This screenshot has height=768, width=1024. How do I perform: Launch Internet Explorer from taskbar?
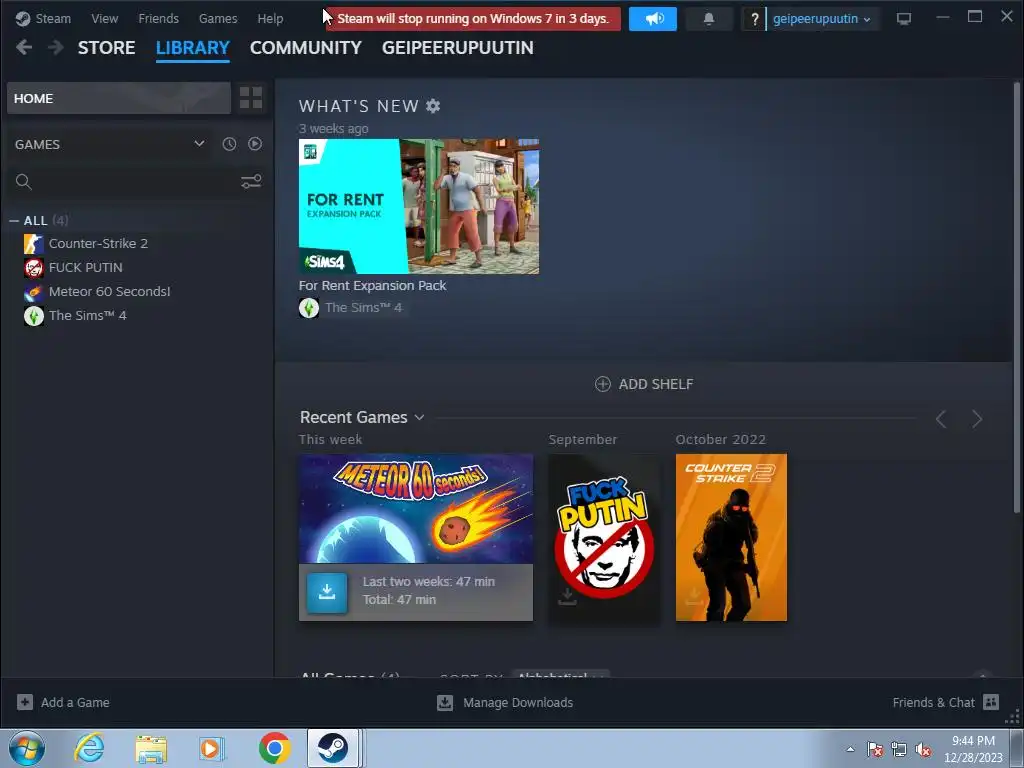[x=89, y=748]
